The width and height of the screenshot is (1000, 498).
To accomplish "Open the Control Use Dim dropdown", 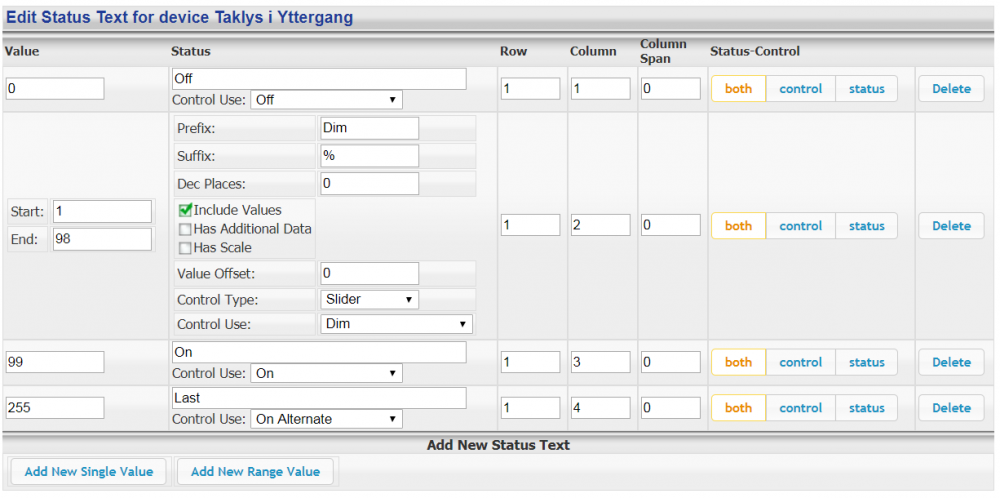I will (395, 324).
